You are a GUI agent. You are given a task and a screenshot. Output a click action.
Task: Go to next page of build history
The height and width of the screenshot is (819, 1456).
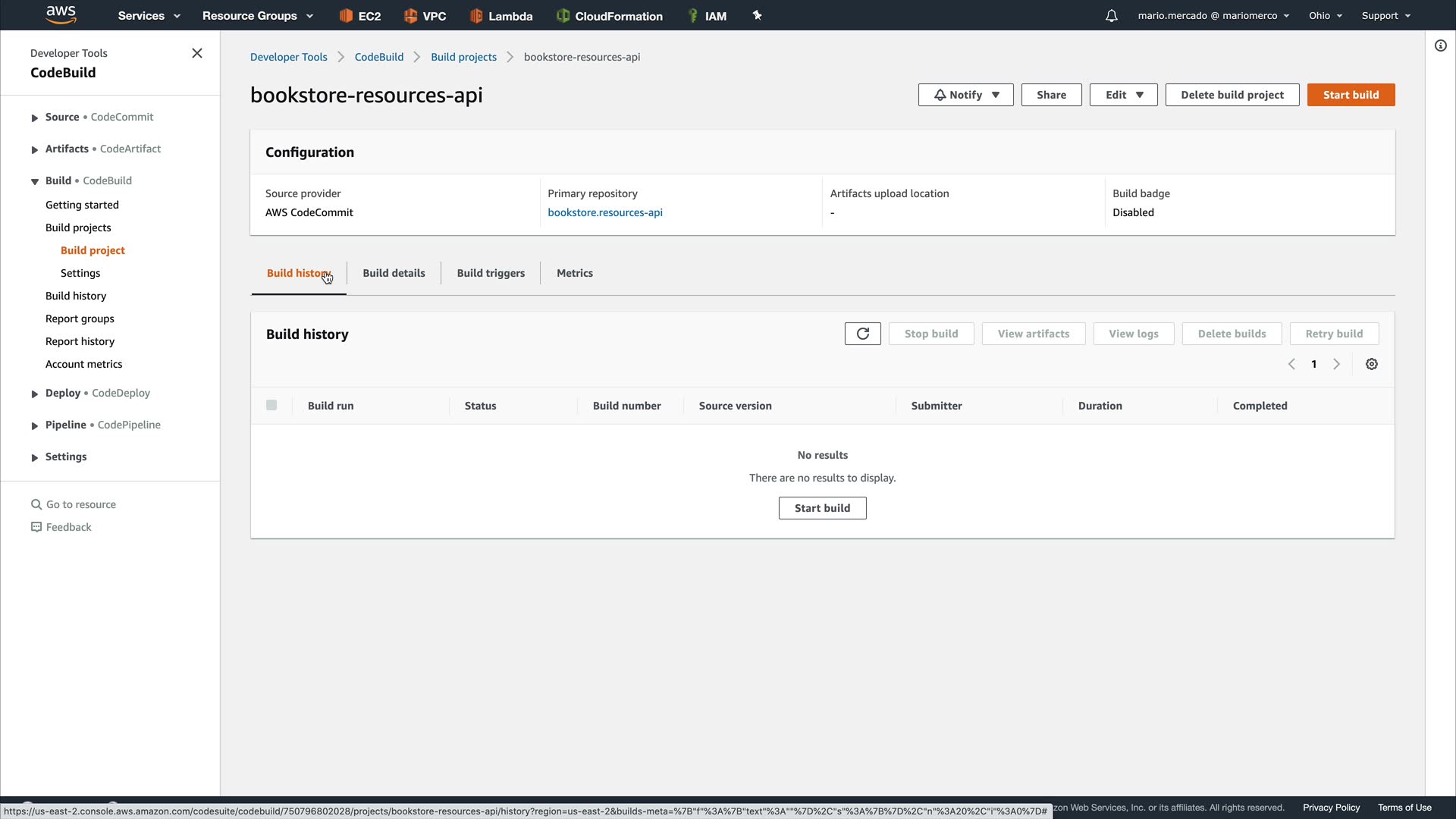(1336, 364)
